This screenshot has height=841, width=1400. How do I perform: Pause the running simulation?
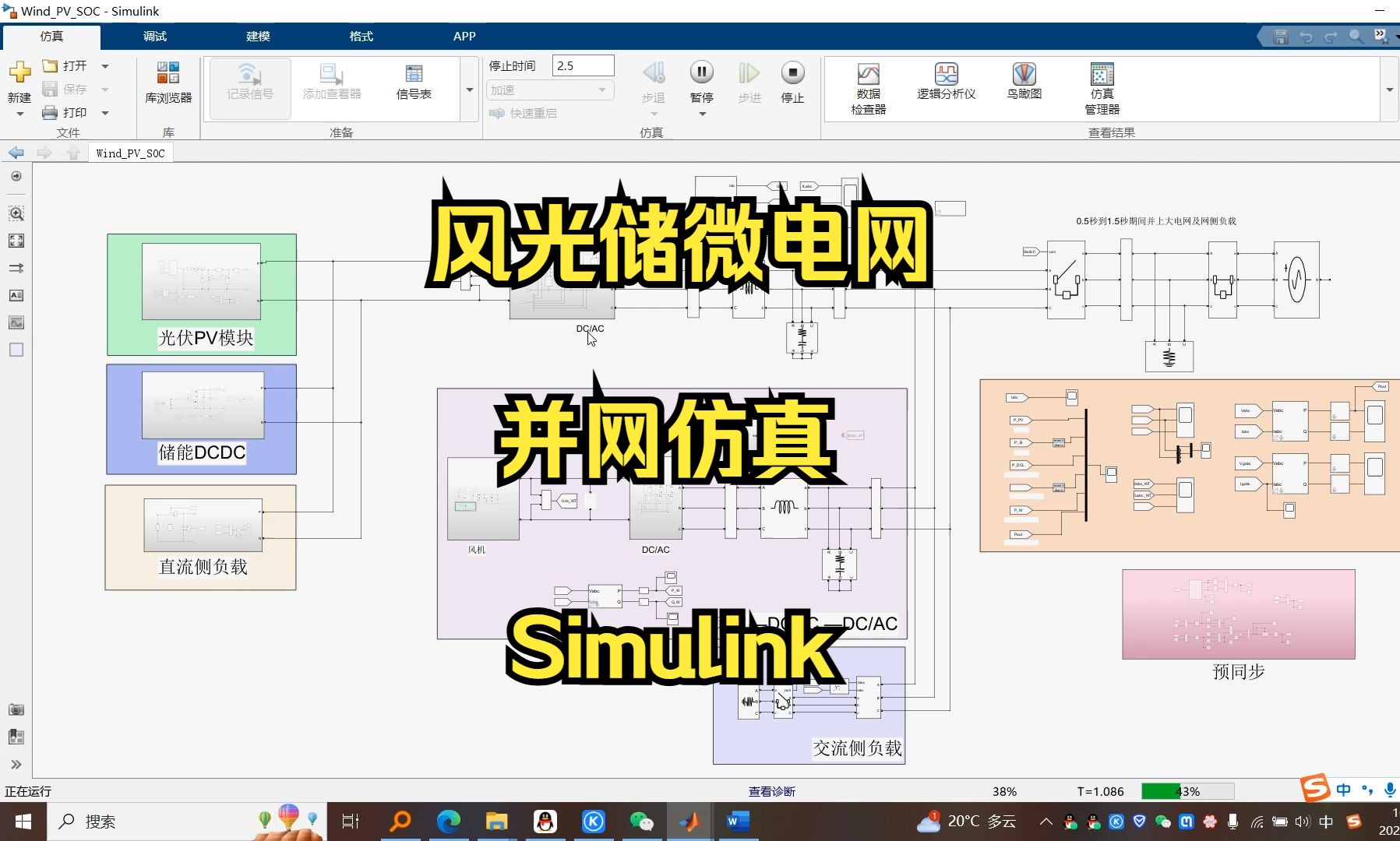pos(701,73)
